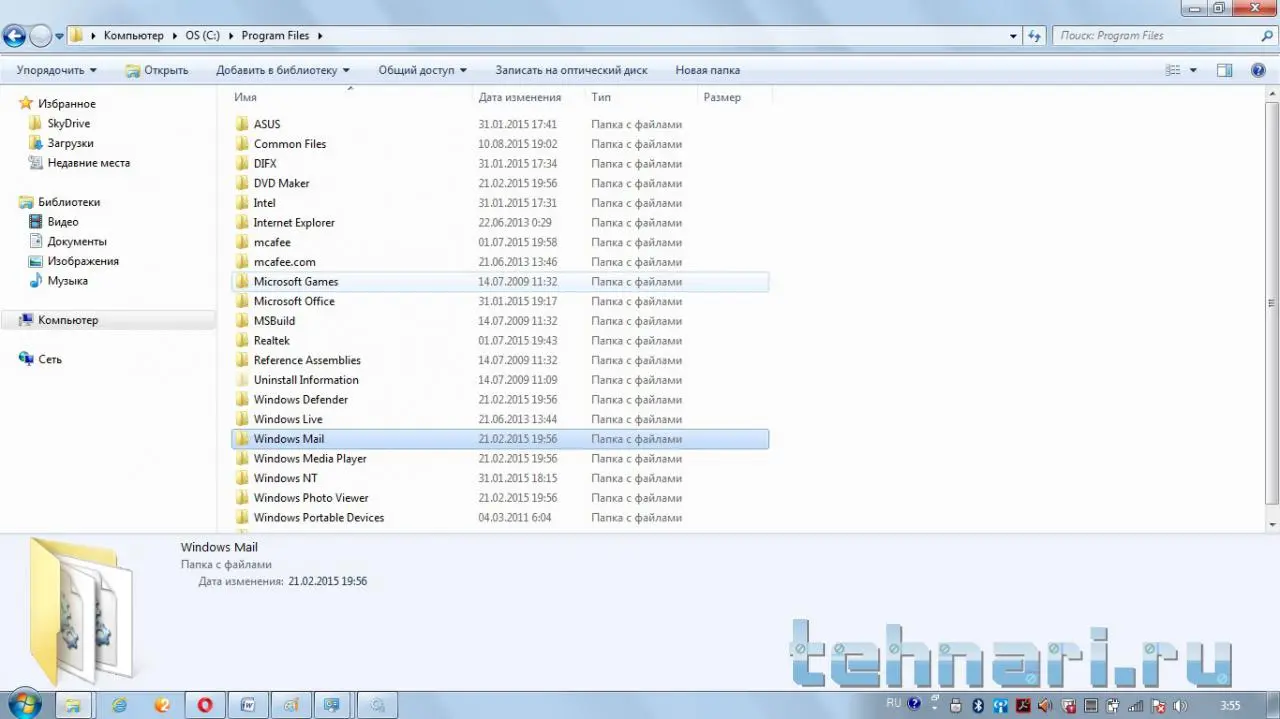This screenshot has width=1280, height=719.
Task: Click the Новая папка button
Action: click(707, 70)
